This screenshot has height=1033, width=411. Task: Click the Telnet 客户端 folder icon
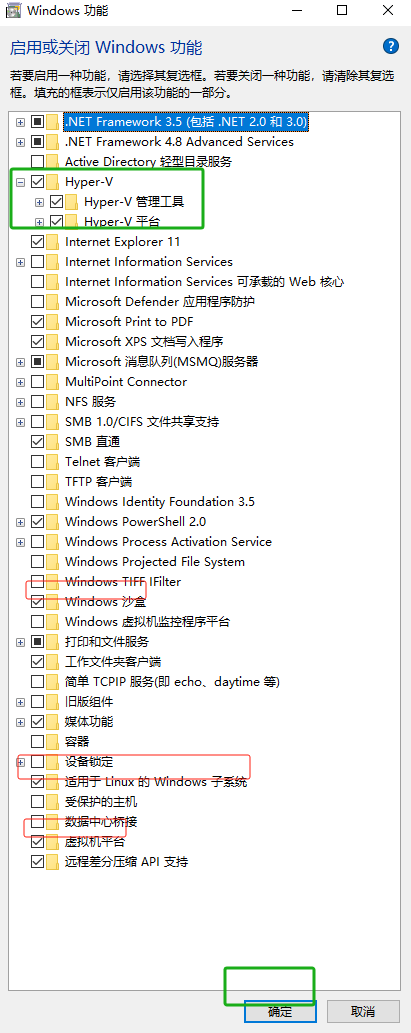(x=53, y=461)
